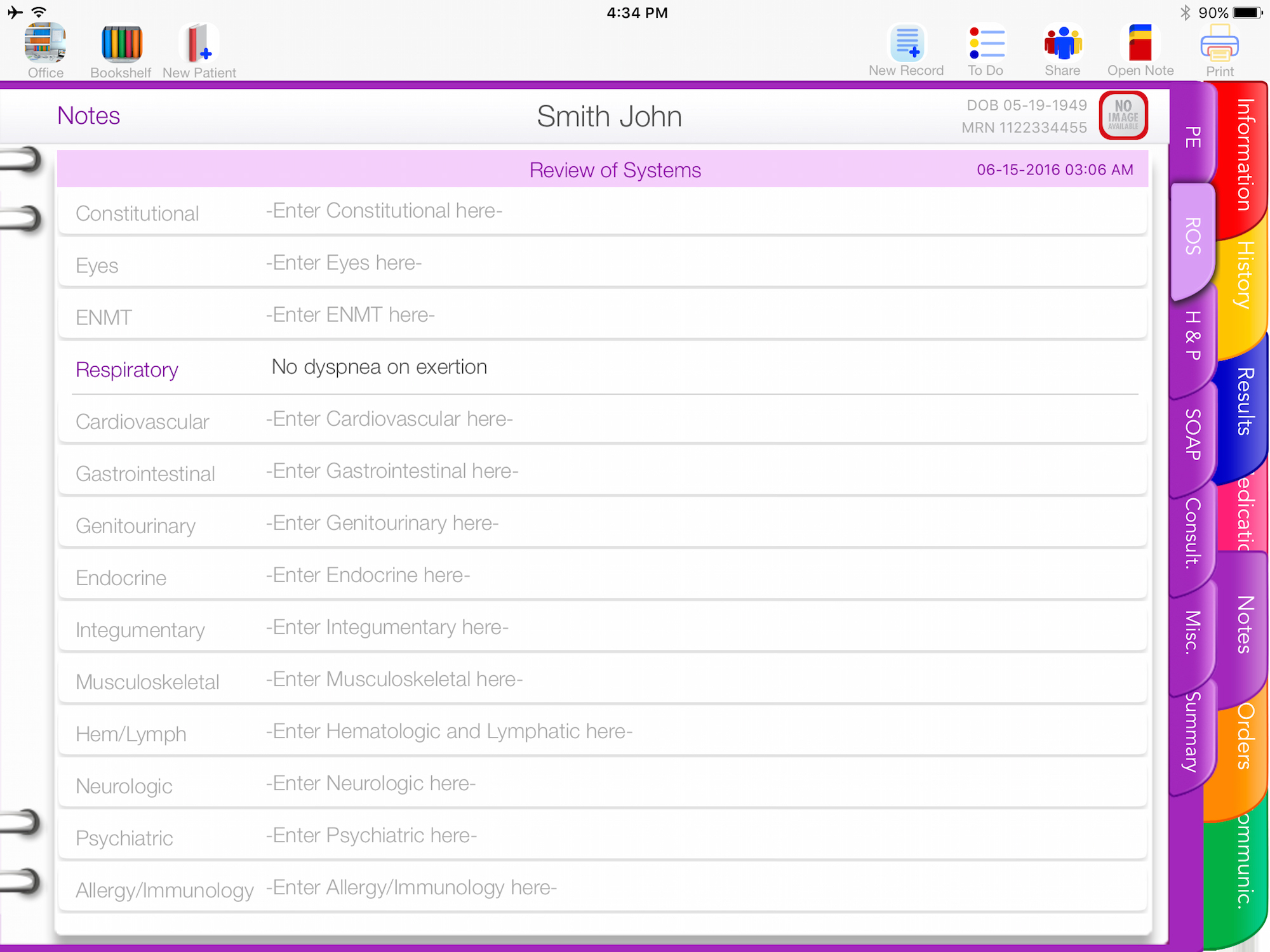Image resolution: width=1270 pixels, height=952 pixels.
Task: Select the Neurologic row label
Action: pos(124,786)
